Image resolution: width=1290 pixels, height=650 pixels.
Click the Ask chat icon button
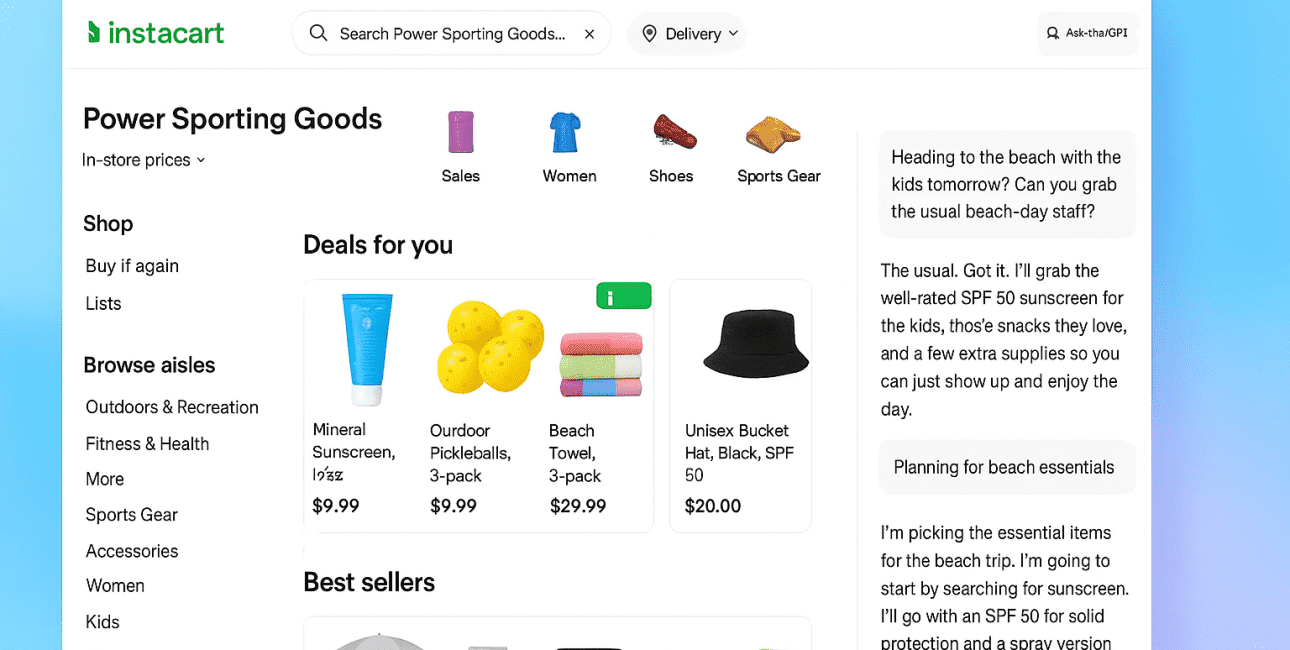pos(1052,33)
